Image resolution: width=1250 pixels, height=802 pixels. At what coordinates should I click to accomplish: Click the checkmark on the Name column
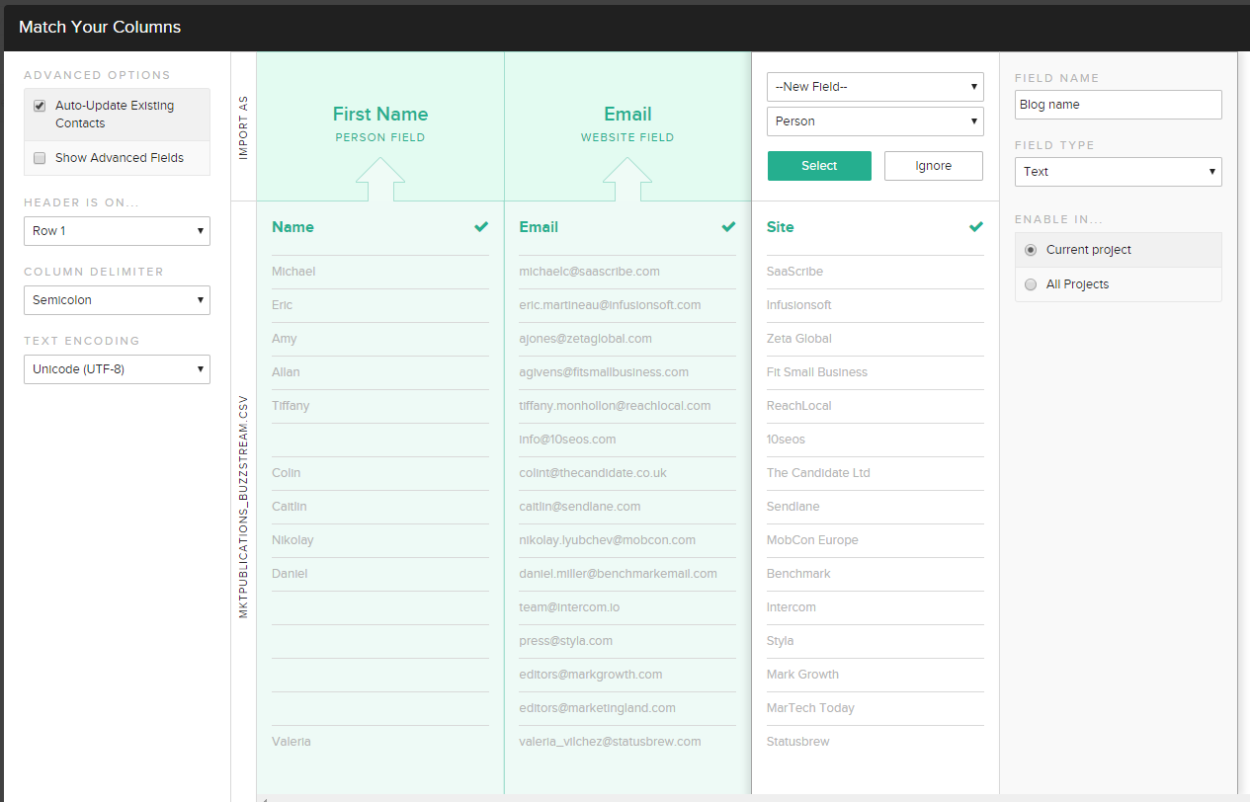[481, 226]
